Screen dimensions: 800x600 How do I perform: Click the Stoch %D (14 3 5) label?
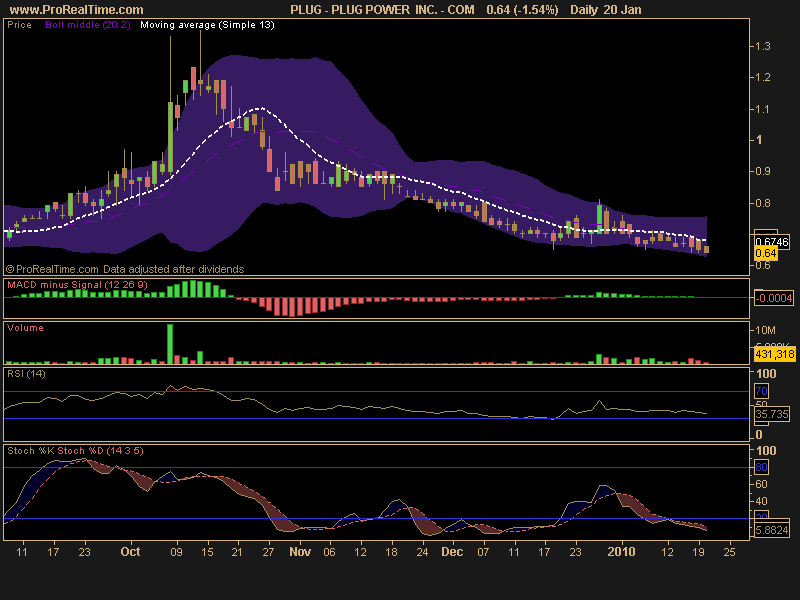(x=101, y=451)
